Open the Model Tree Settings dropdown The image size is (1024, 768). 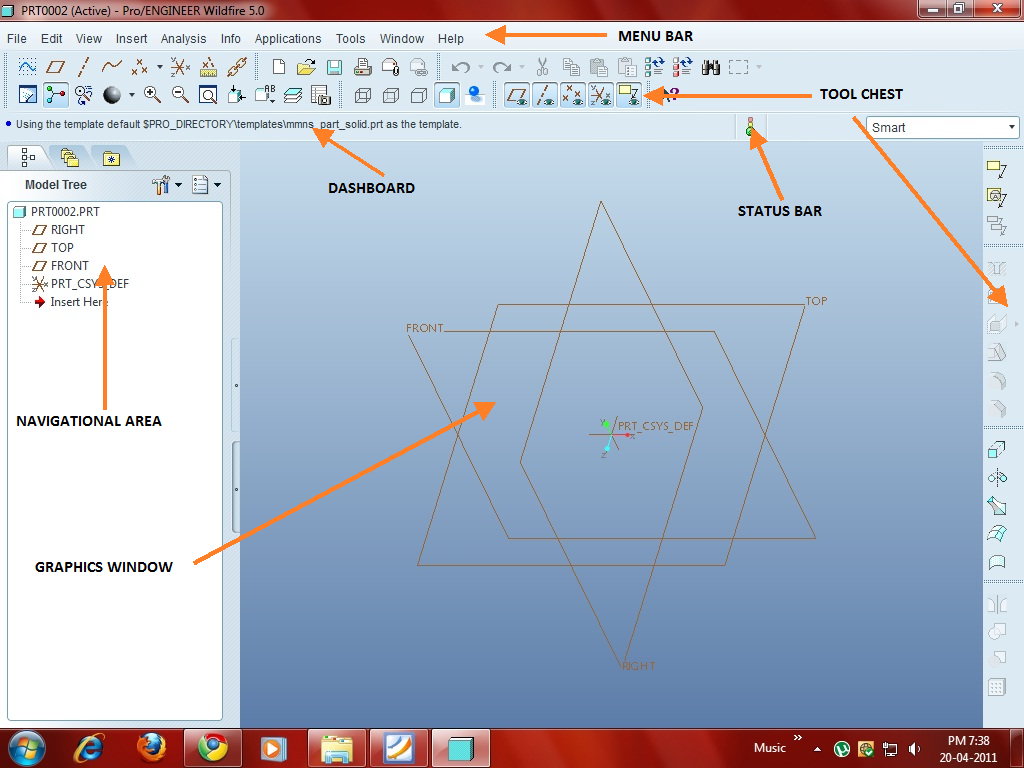tap(167, 185)
